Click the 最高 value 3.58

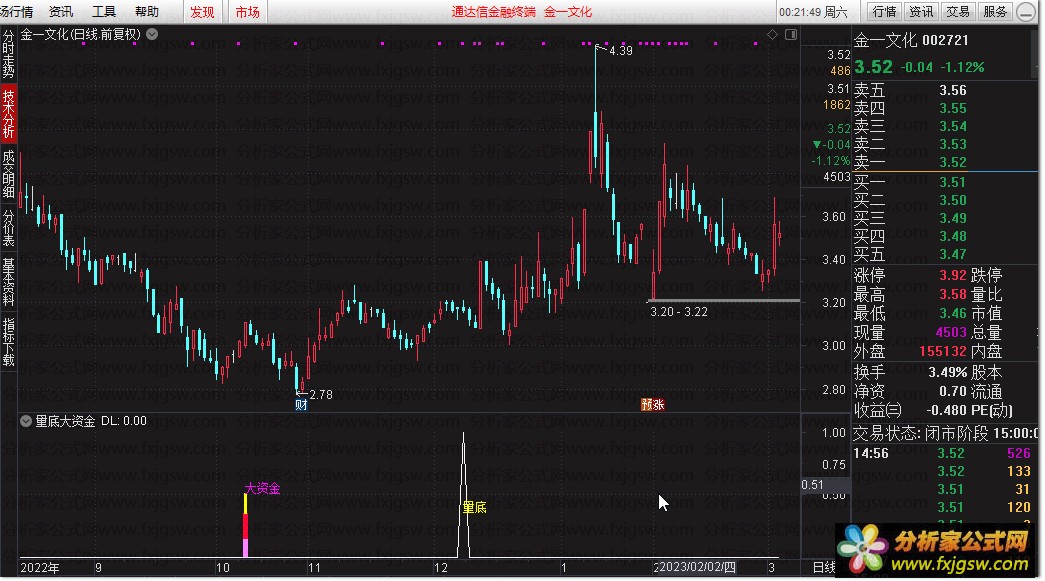[x=953, y=294]
